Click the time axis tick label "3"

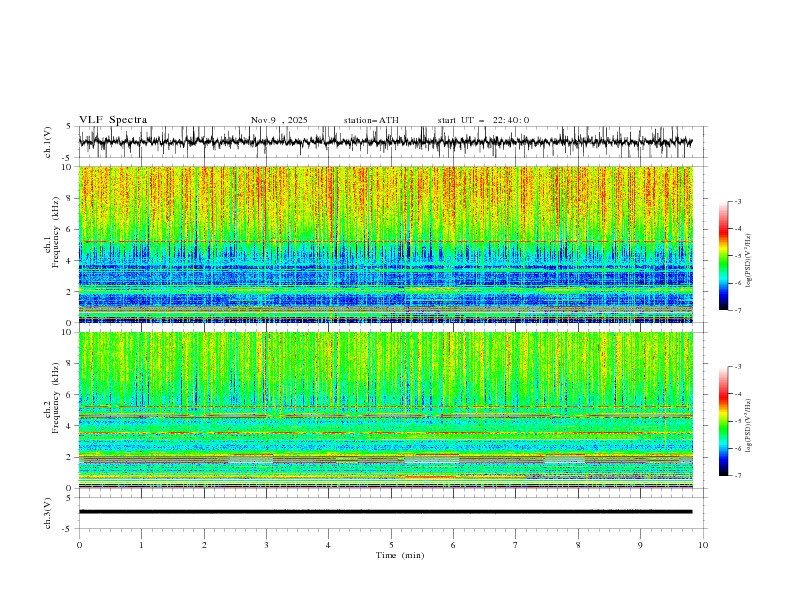pos(266,545)
